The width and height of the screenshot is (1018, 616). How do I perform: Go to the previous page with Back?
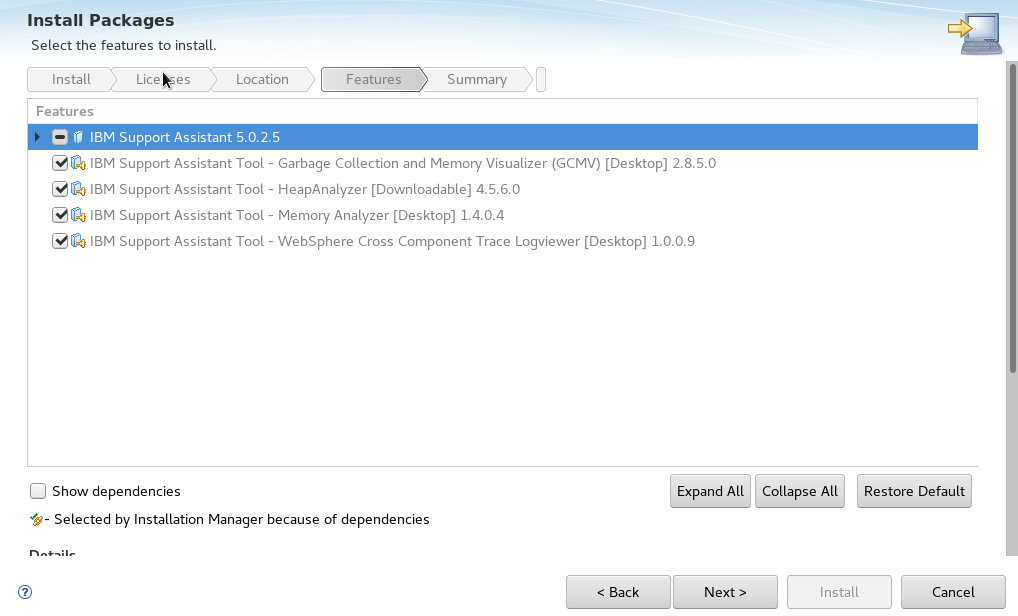[618, 592]
